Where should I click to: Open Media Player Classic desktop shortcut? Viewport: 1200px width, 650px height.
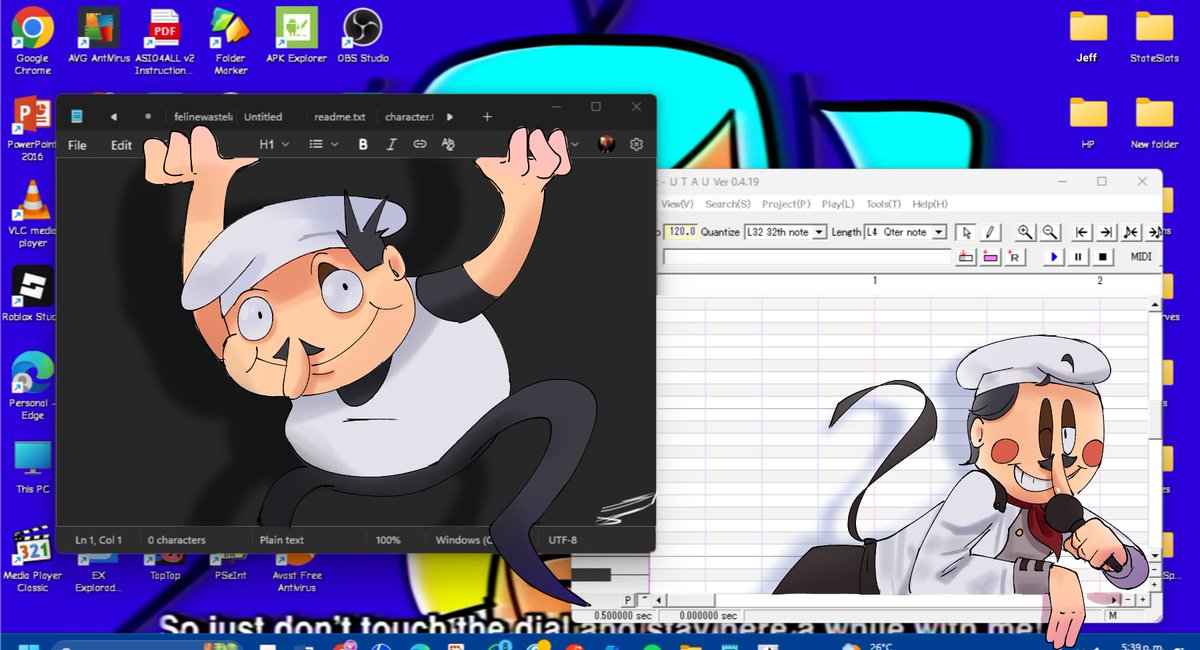coord(33,560)
